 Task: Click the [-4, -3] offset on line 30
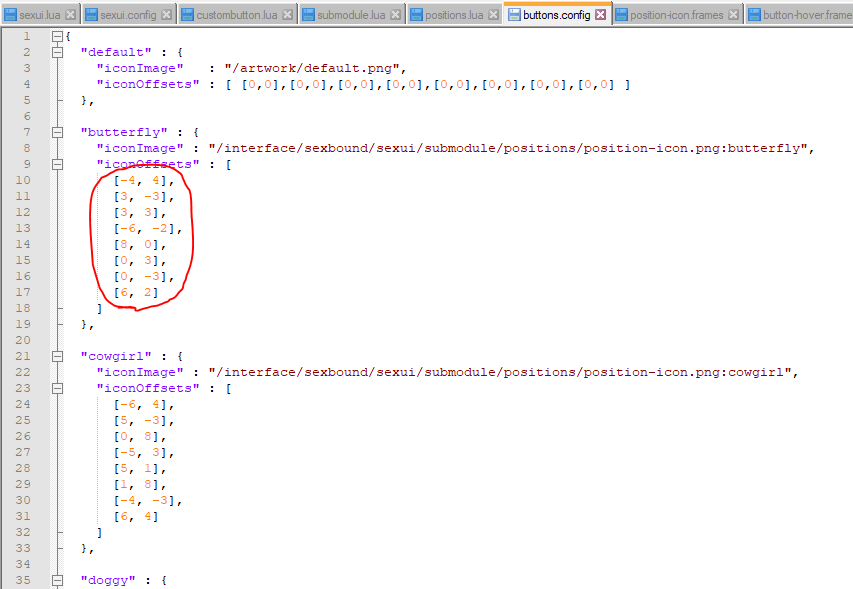145,500
